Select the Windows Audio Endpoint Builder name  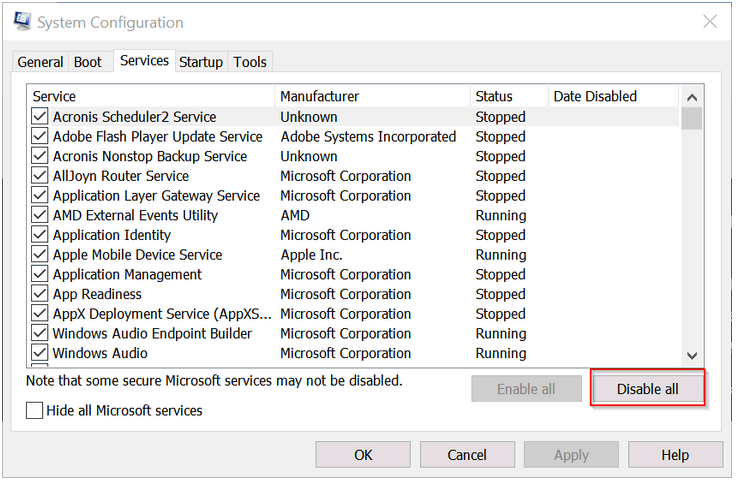(153, 334)
